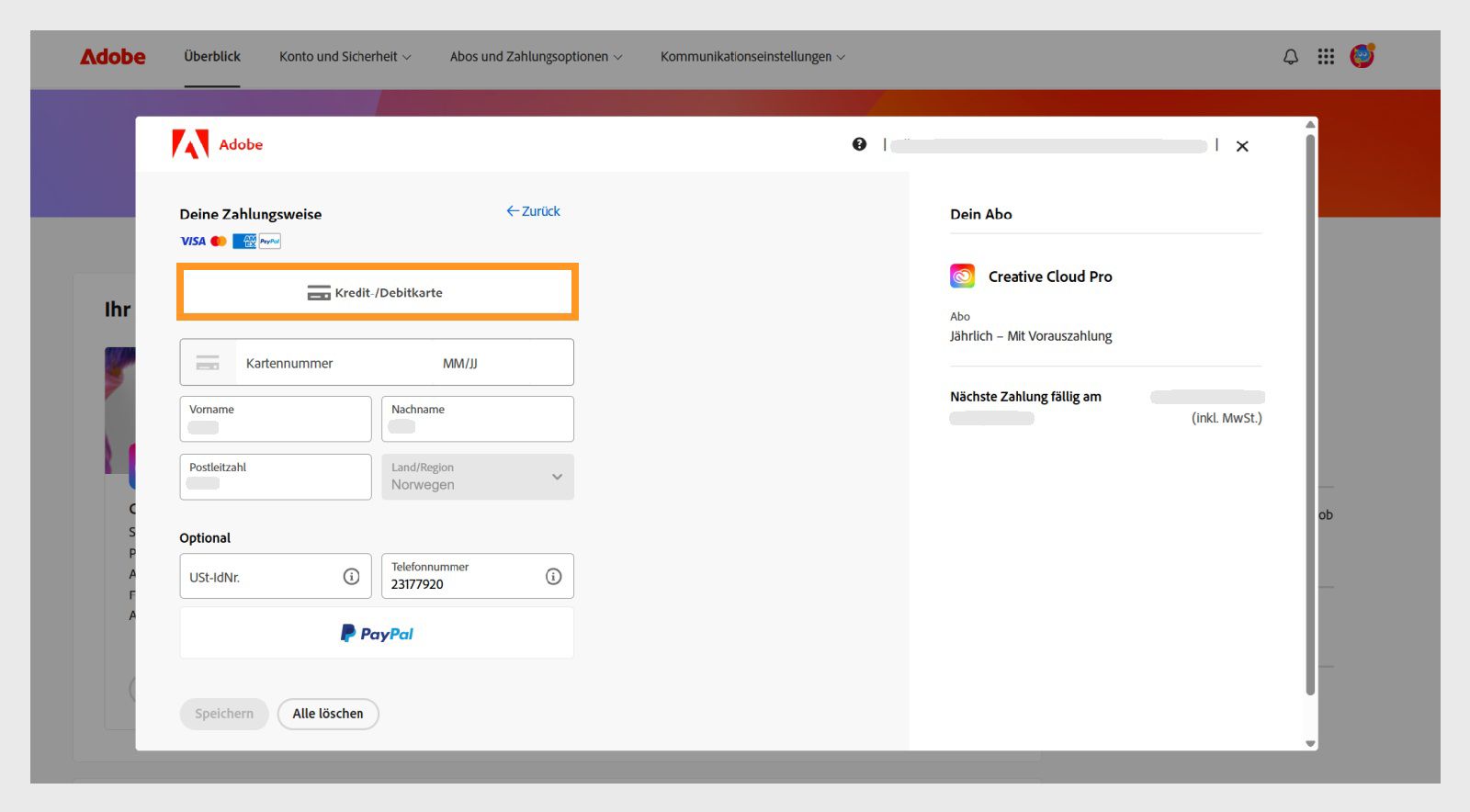This screenshot has height=812, width=1470.
Task: Show info for Telefonnummer field
Action: point(553,576)
